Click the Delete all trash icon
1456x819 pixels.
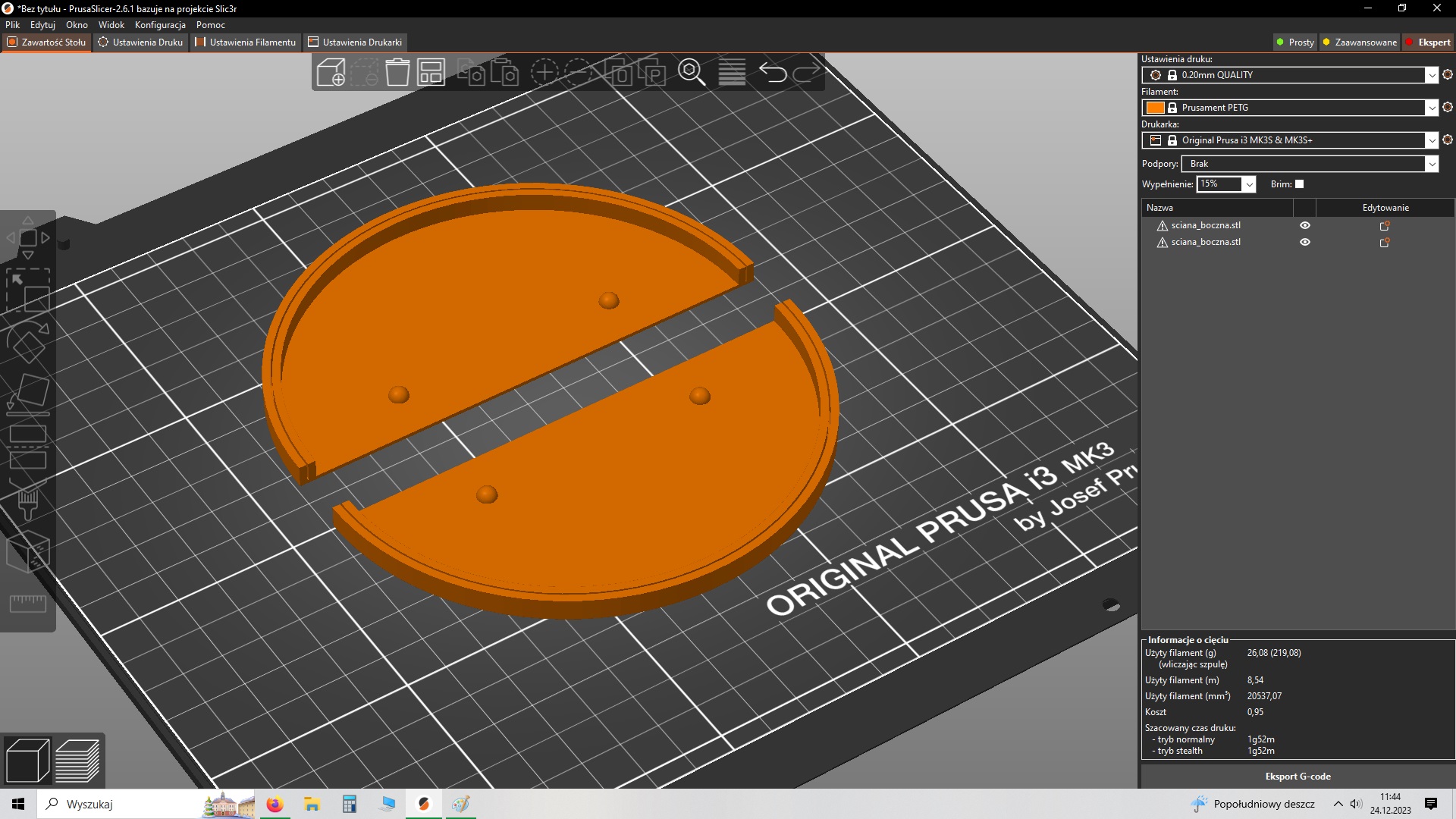[397, 73]
